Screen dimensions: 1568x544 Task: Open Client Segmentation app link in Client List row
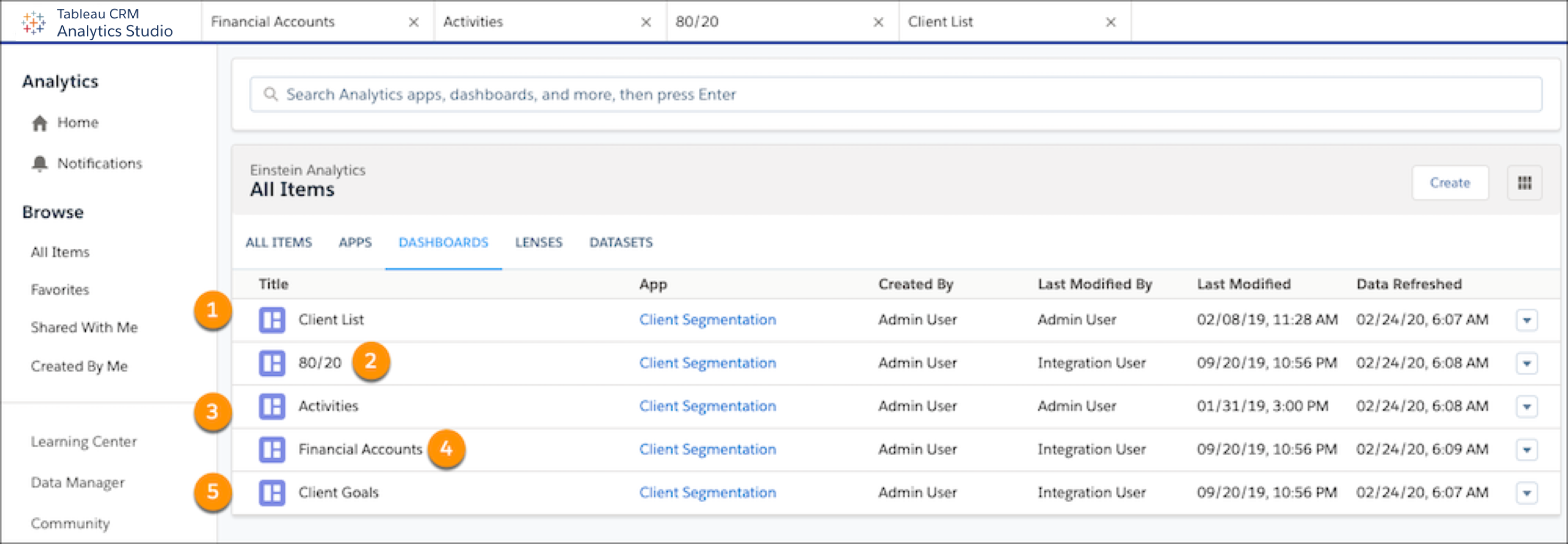point(707,319)
